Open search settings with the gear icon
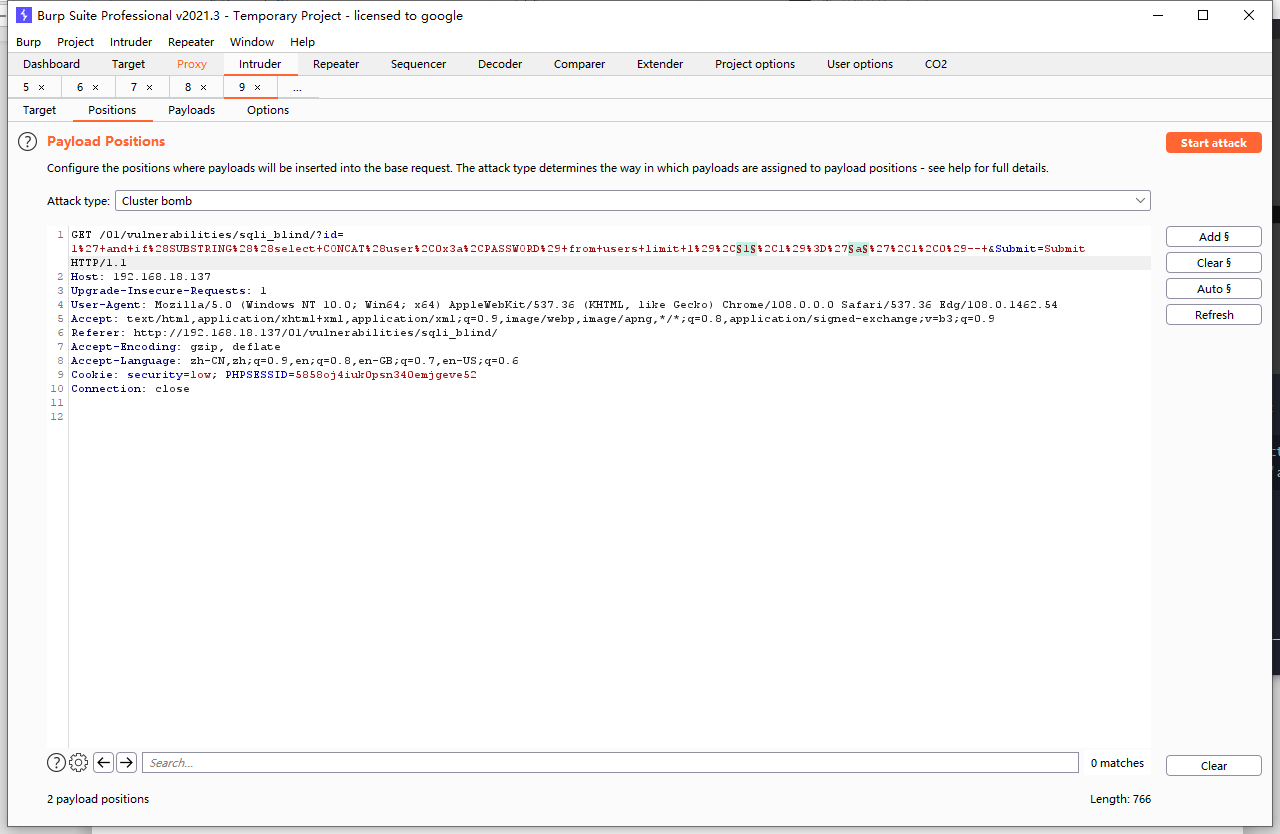Image resolution: width=1280 pixels, height=834 pixels. (79, 763)
